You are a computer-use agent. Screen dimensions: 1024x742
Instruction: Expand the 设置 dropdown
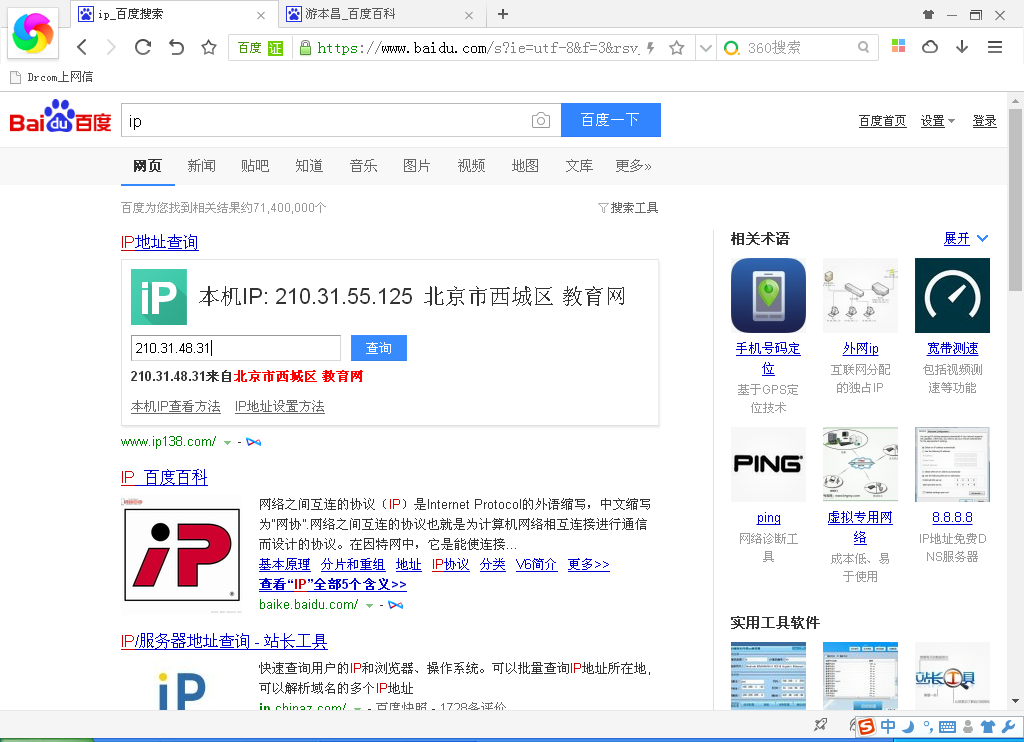click(938, 121)
